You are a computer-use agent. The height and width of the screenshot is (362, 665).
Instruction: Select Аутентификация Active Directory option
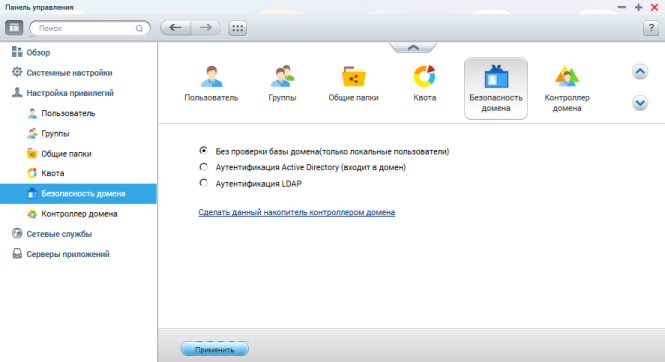(204, 167)
